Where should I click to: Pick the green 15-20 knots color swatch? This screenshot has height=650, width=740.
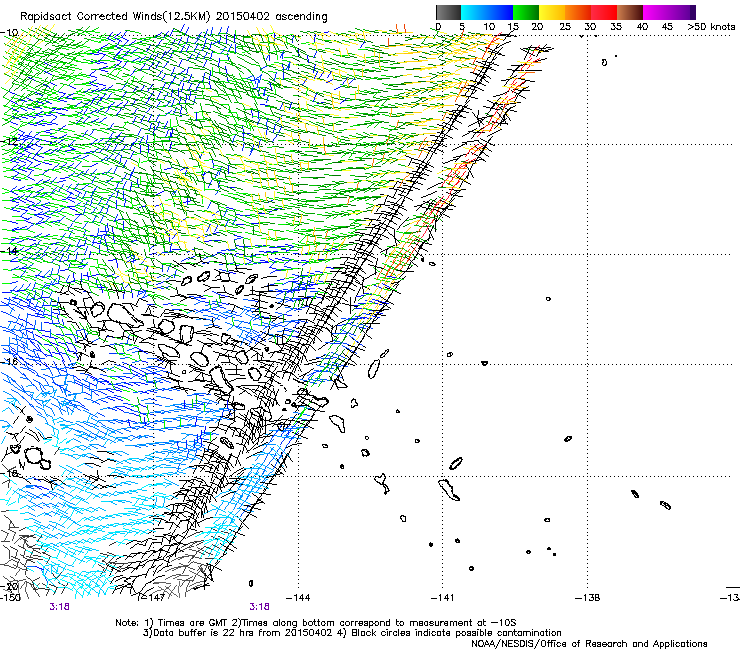(526, 12)
